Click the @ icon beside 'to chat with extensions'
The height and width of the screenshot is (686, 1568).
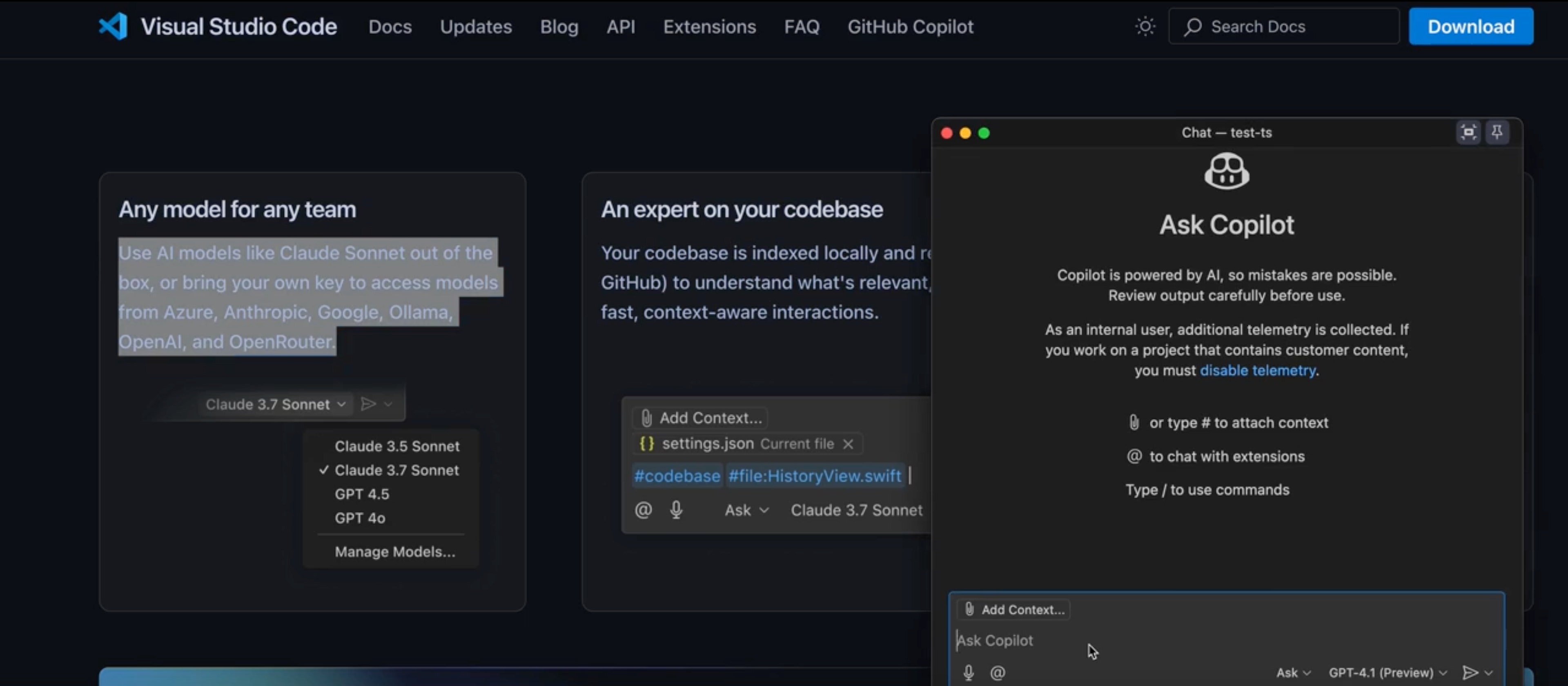(x=1134, y=456)
